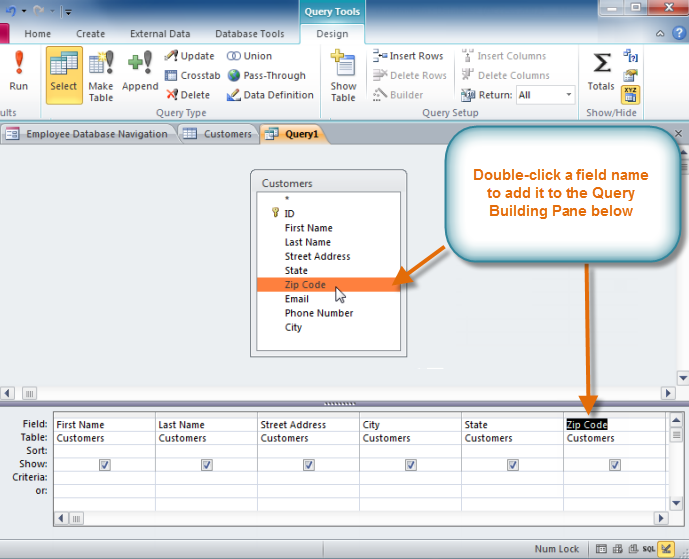
Task: Select the asterisk all-fields entry
Action: point(287,199)
